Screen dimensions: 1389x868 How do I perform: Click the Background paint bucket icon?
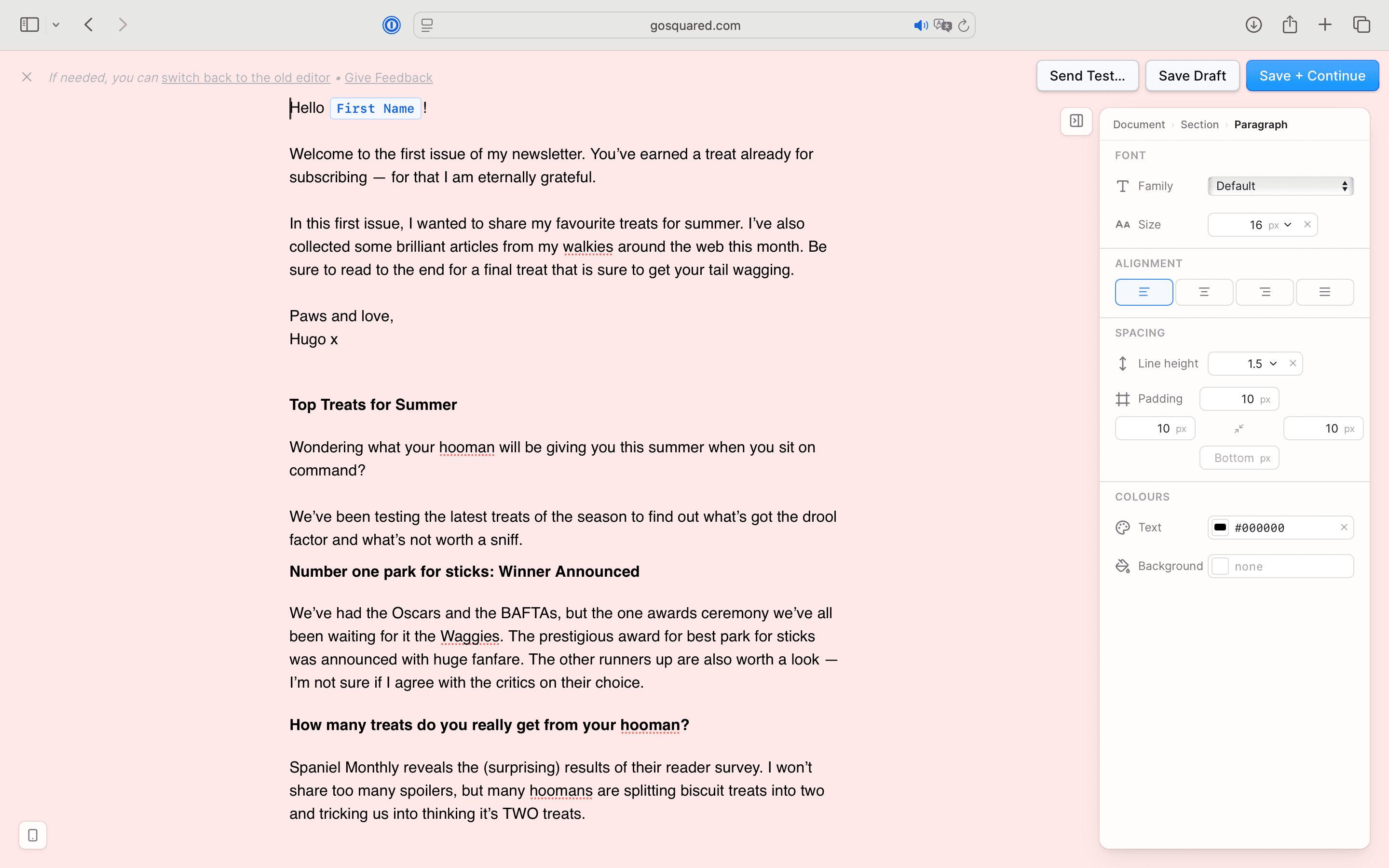pyautogui.click(x=1123, y=567)
